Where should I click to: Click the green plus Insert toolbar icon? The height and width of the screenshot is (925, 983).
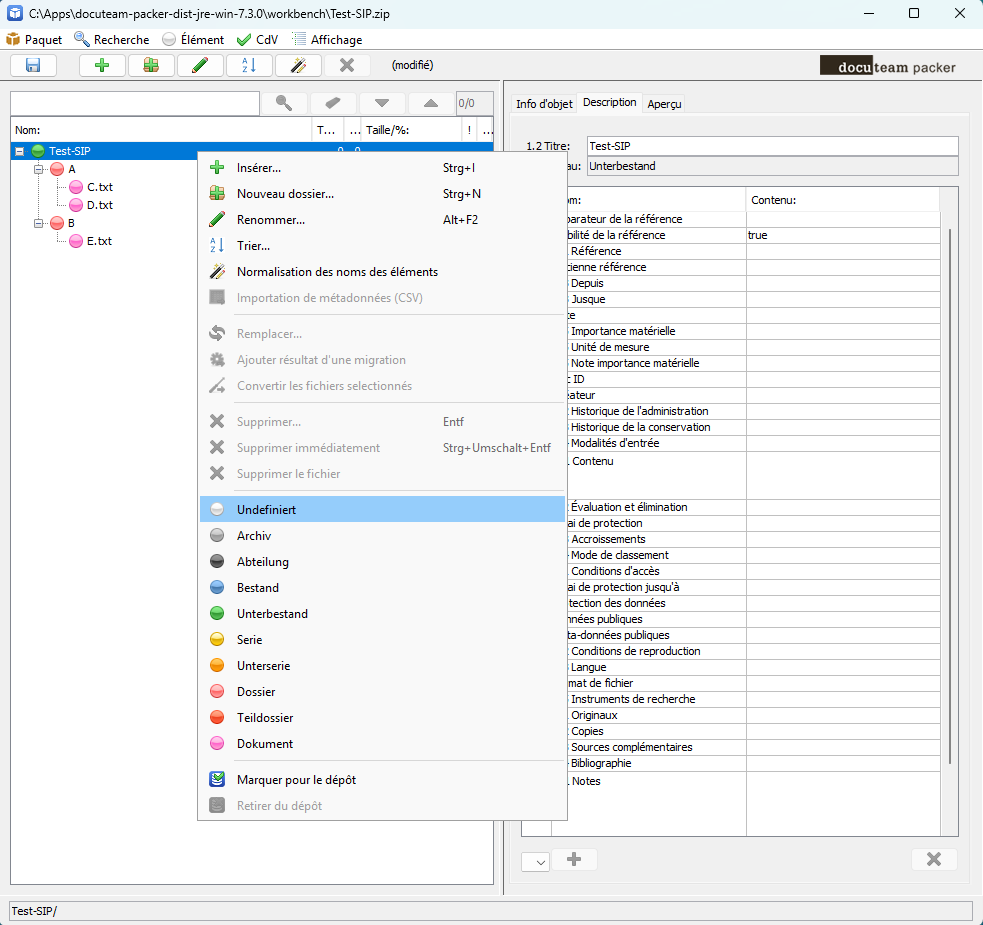(102, 65)
